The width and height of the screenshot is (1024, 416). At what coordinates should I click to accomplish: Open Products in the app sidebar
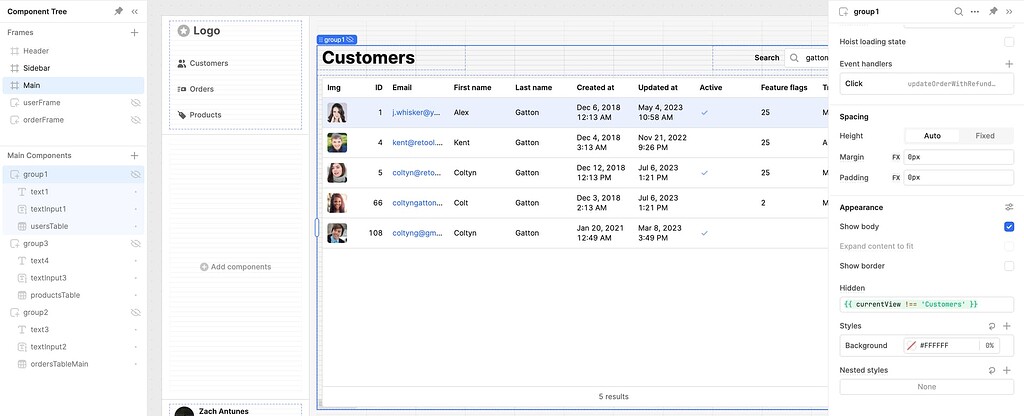click(199, 115)
